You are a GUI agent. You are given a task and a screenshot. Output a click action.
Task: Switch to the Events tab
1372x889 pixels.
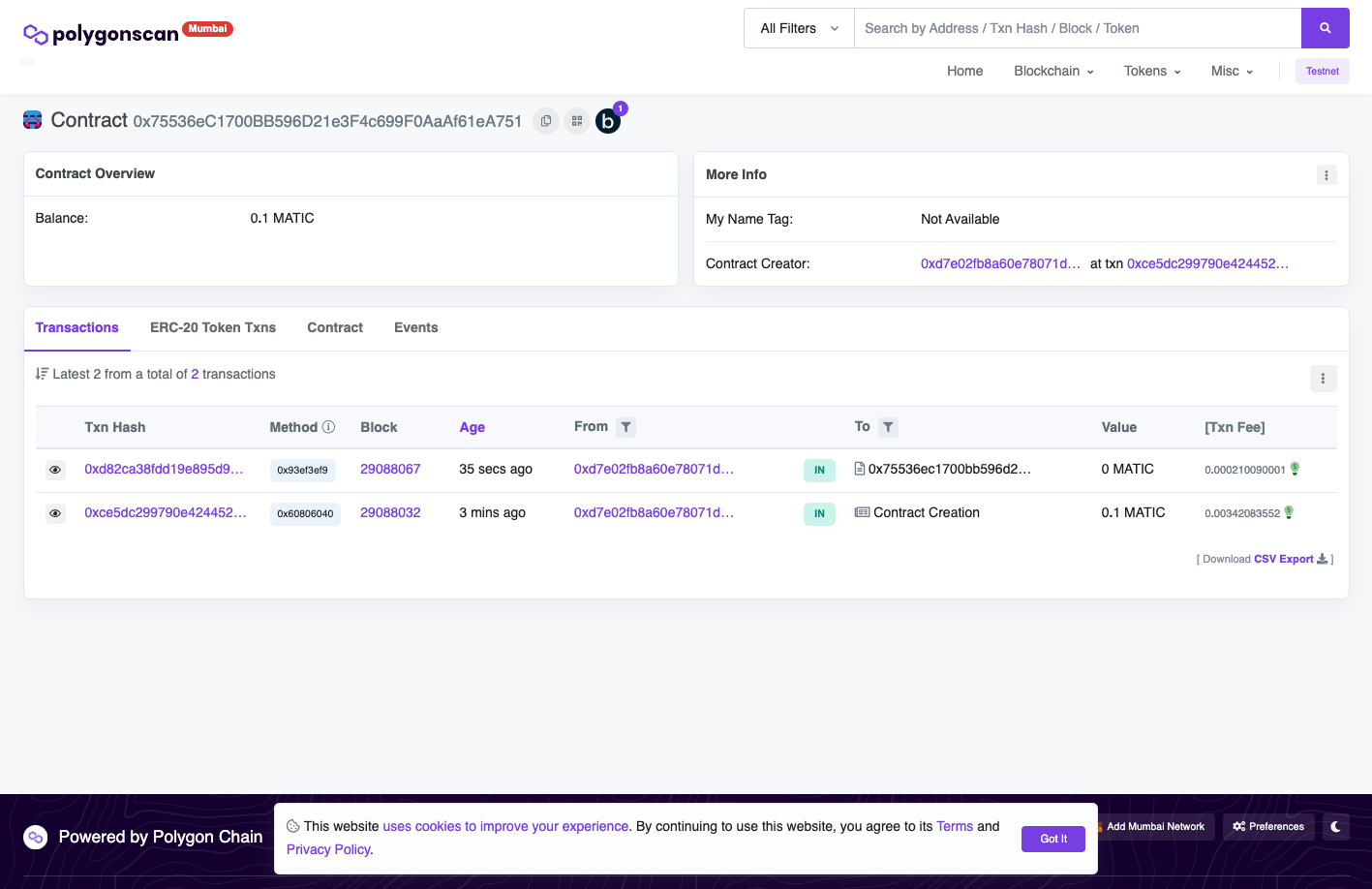tap(416, 327)
